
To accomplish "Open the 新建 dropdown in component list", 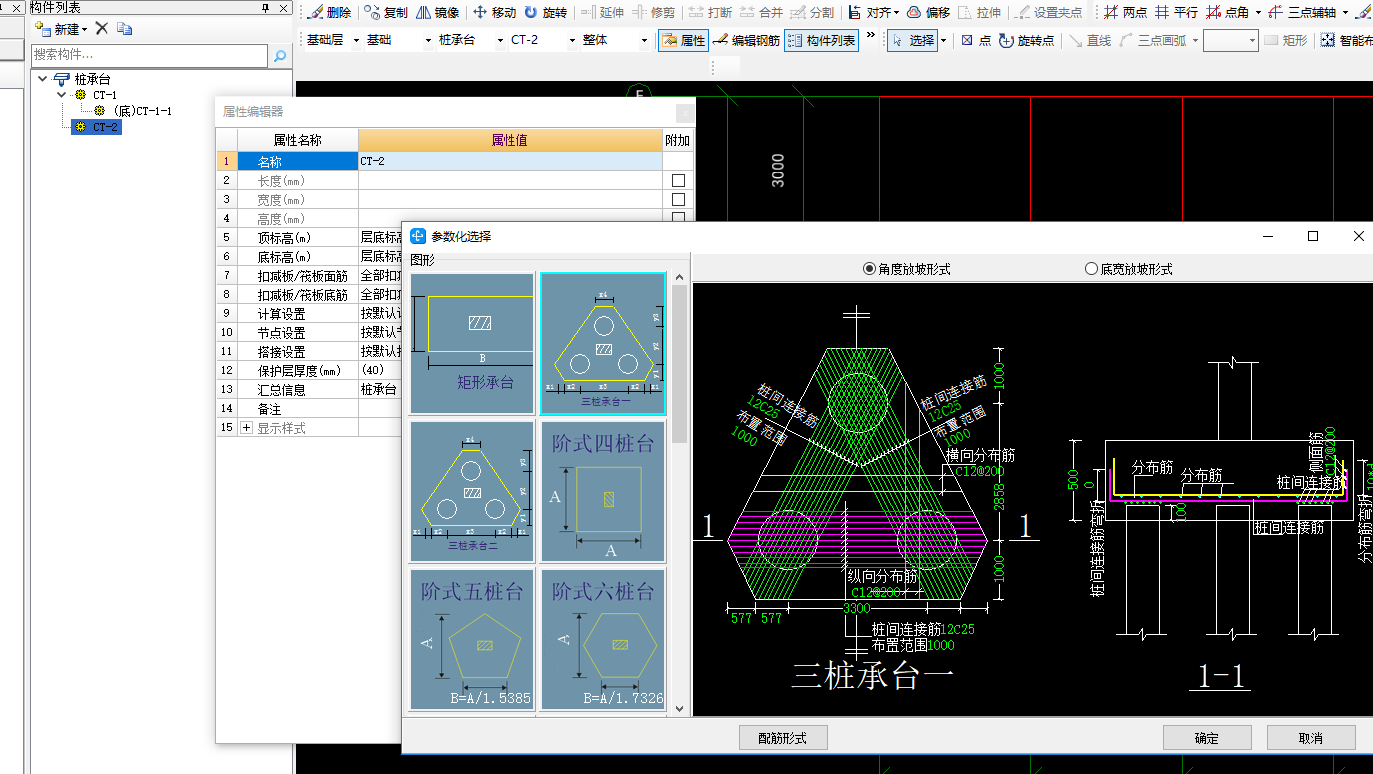I will point(85,29).
